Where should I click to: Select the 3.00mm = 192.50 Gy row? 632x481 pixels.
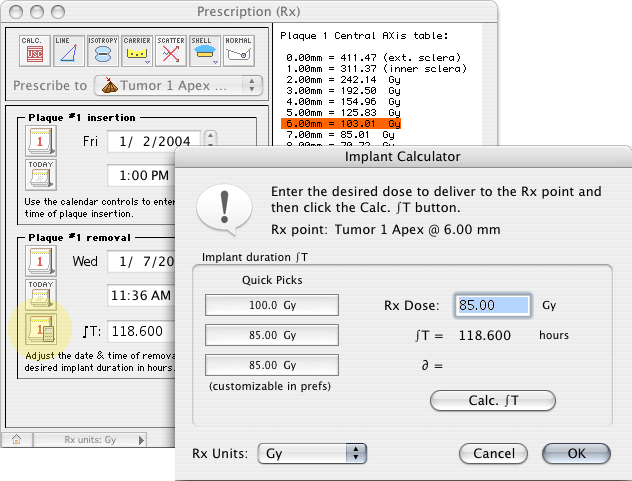pos(343,90)
